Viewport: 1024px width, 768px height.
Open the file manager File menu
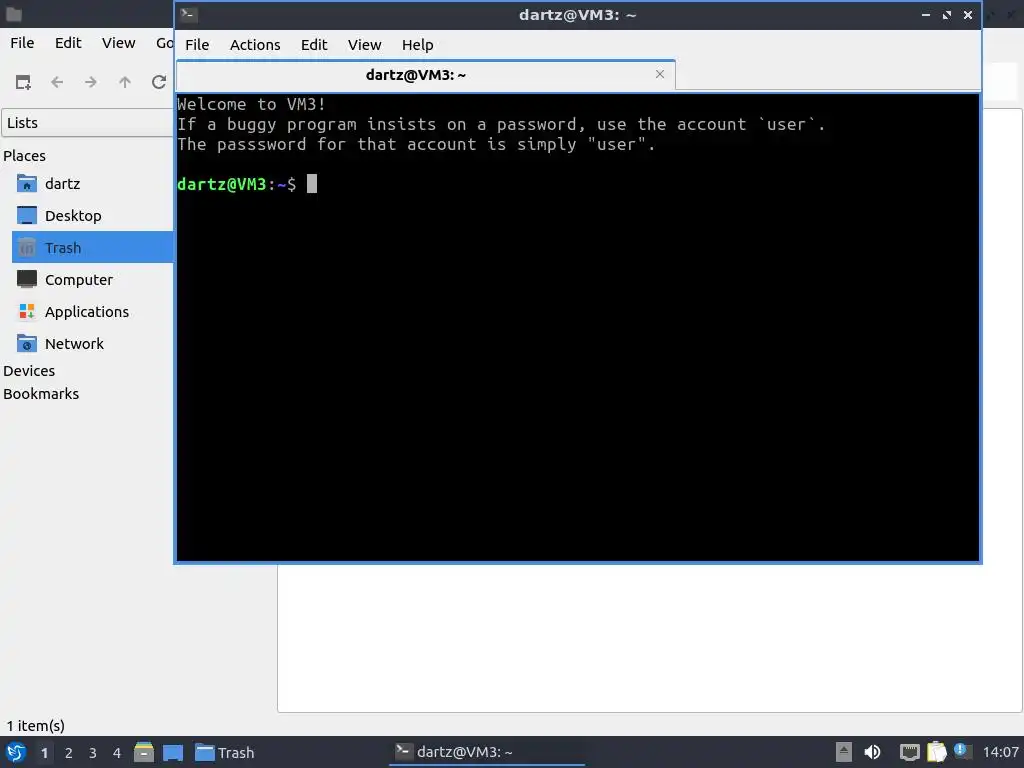(x=22, y=43)
